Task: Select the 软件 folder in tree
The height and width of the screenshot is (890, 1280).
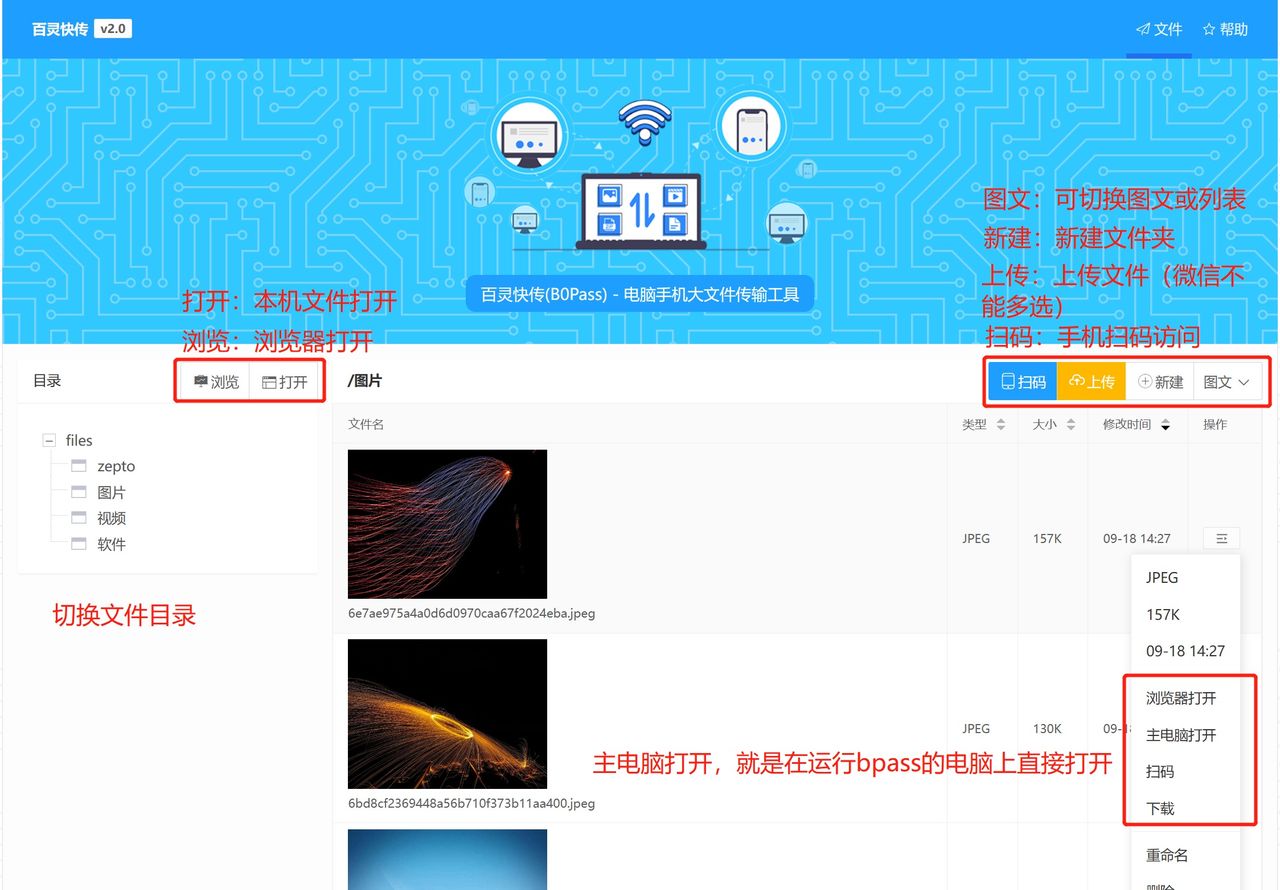Action: (111, 545)
